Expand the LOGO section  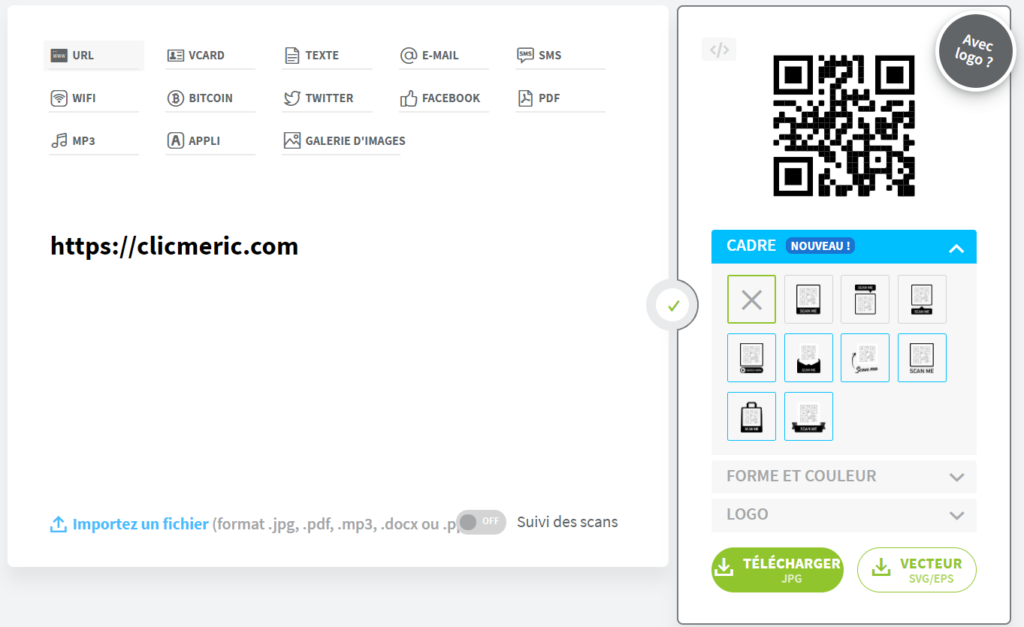844,515
